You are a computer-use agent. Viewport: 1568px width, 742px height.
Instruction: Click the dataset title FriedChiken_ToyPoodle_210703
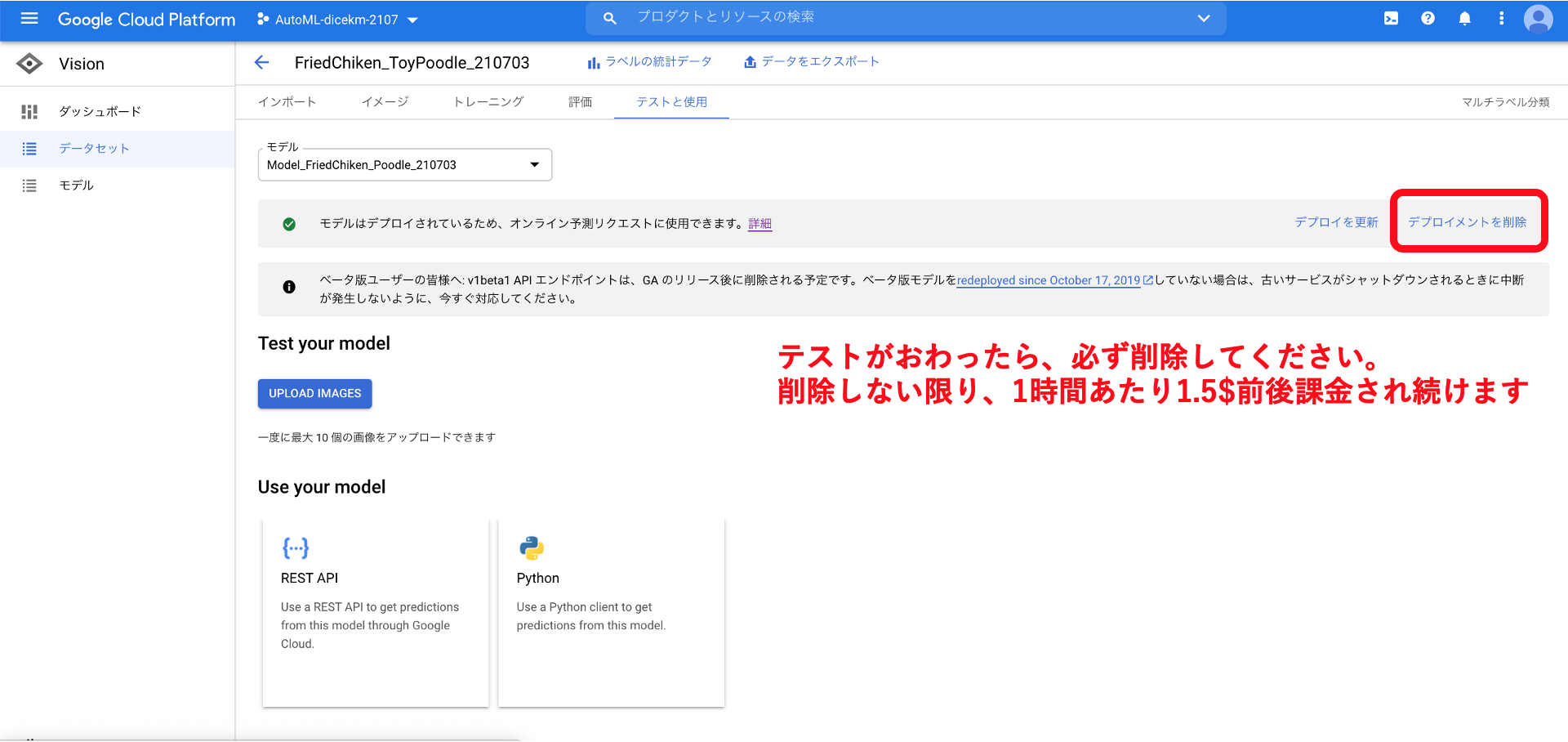412,63
